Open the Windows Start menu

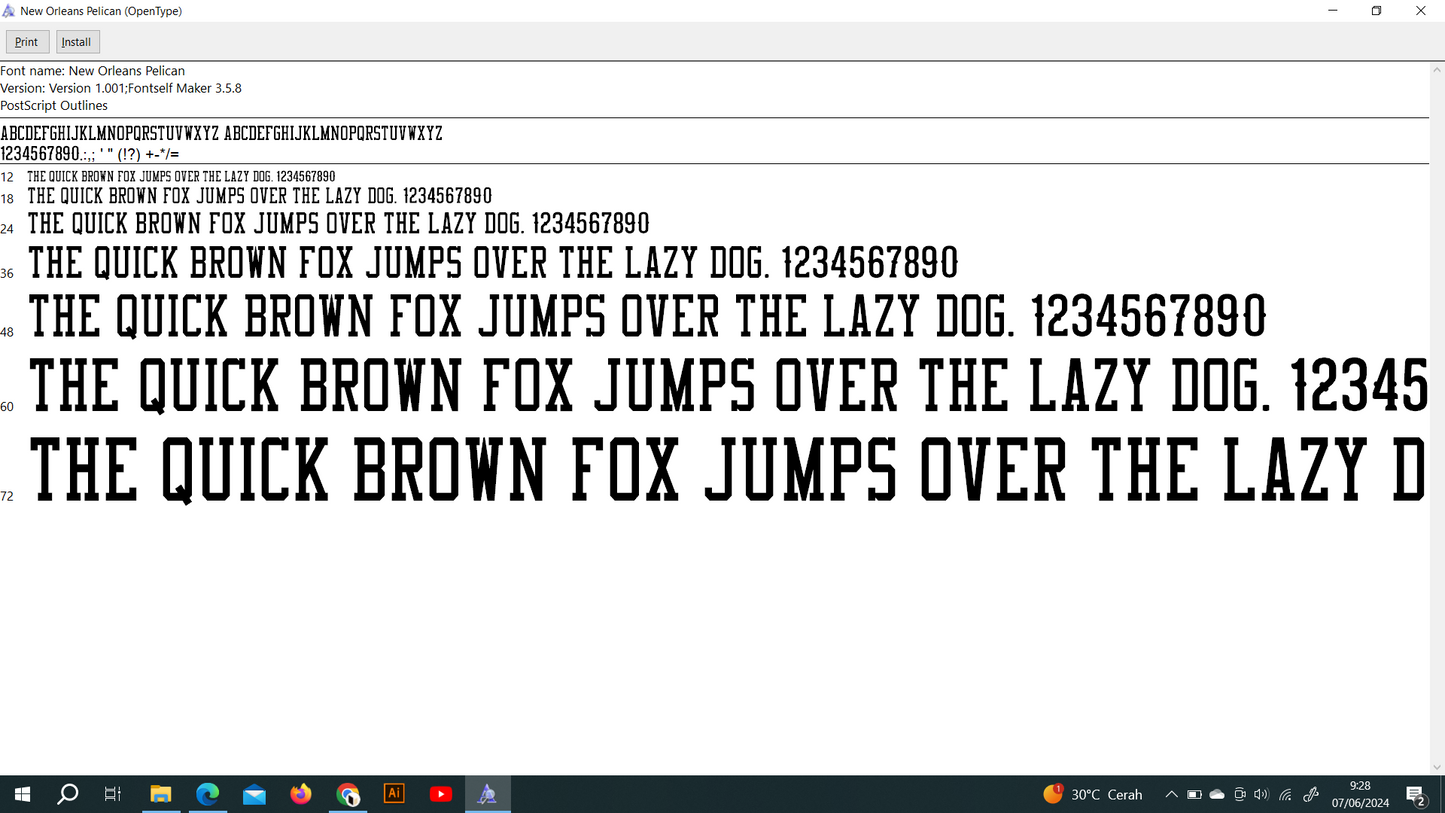22,794
